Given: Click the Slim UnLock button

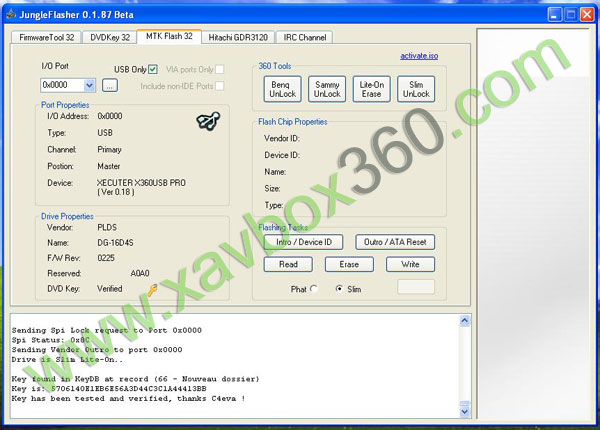Looking at the screenshot, I should [x=416, y=89].
